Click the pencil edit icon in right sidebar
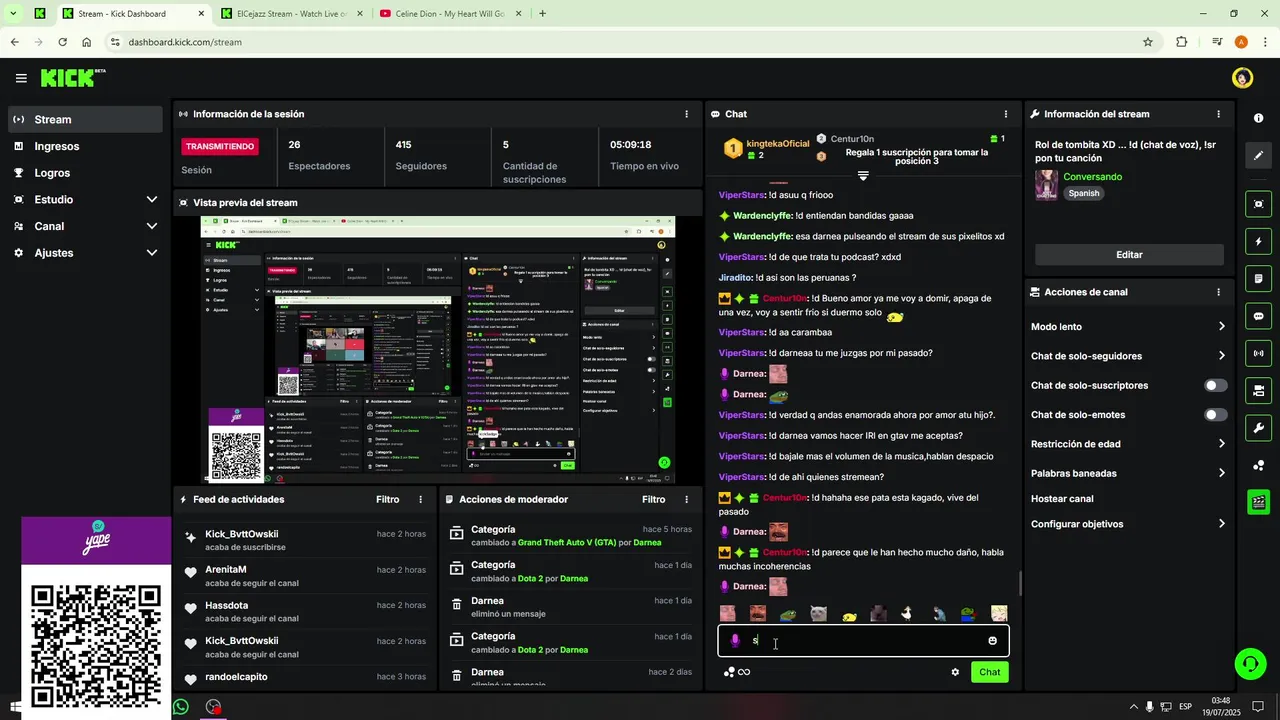The image size is (1280, 720). pos(1258,155)
